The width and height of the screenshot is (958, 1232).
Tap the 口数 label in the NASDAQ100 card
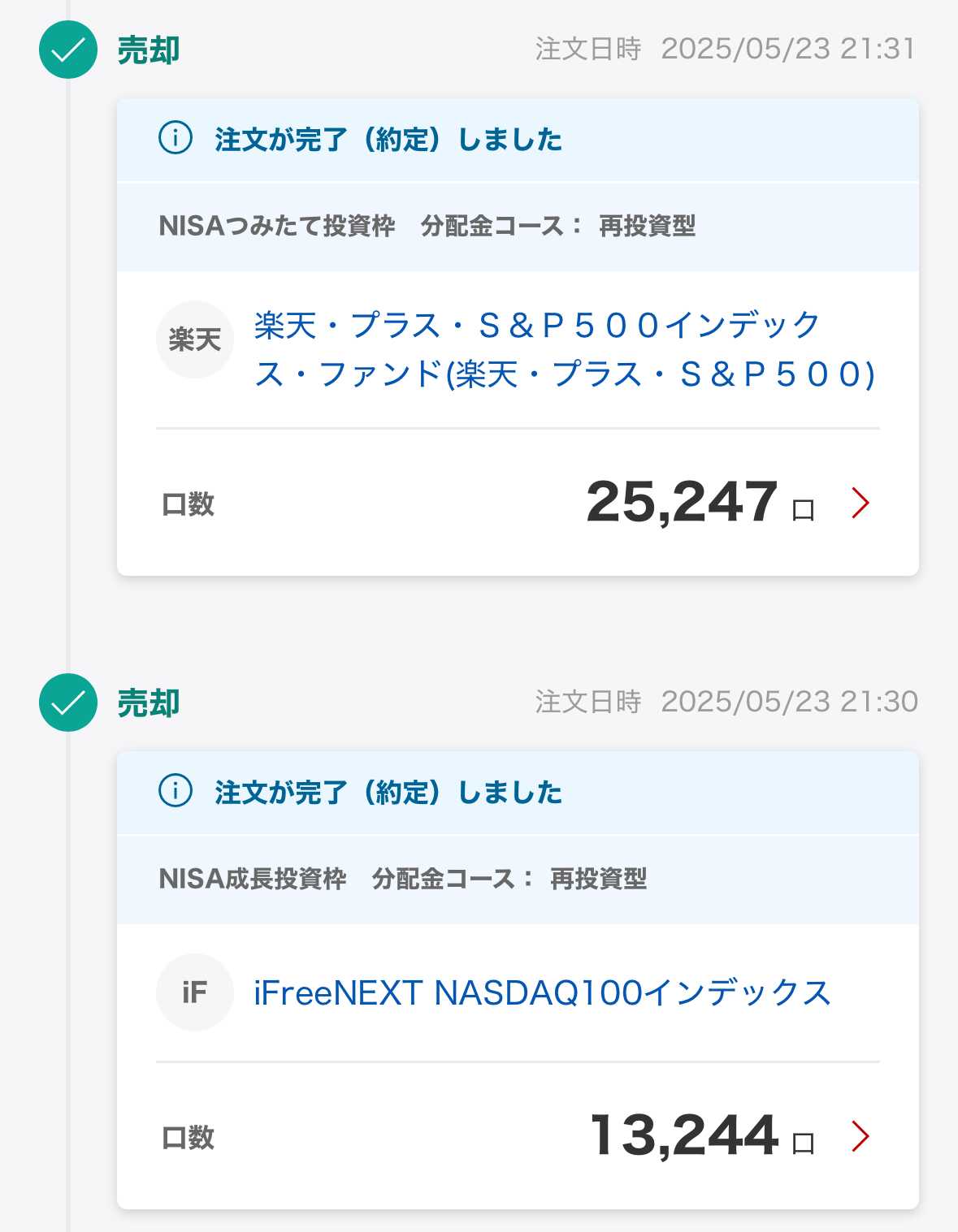188,1137
